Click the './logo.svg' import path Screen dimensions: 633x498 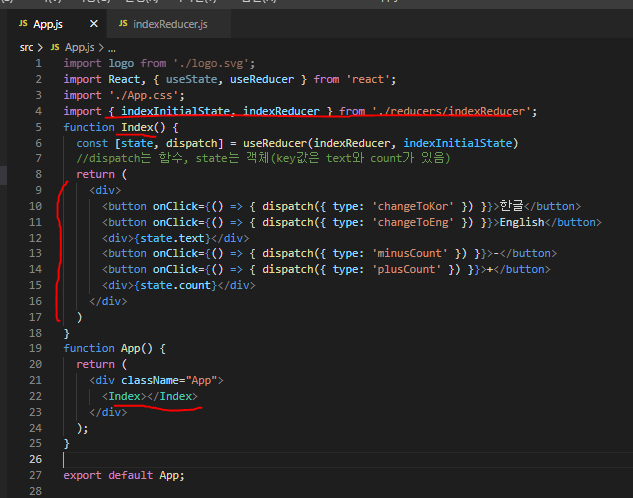point(211,63)
